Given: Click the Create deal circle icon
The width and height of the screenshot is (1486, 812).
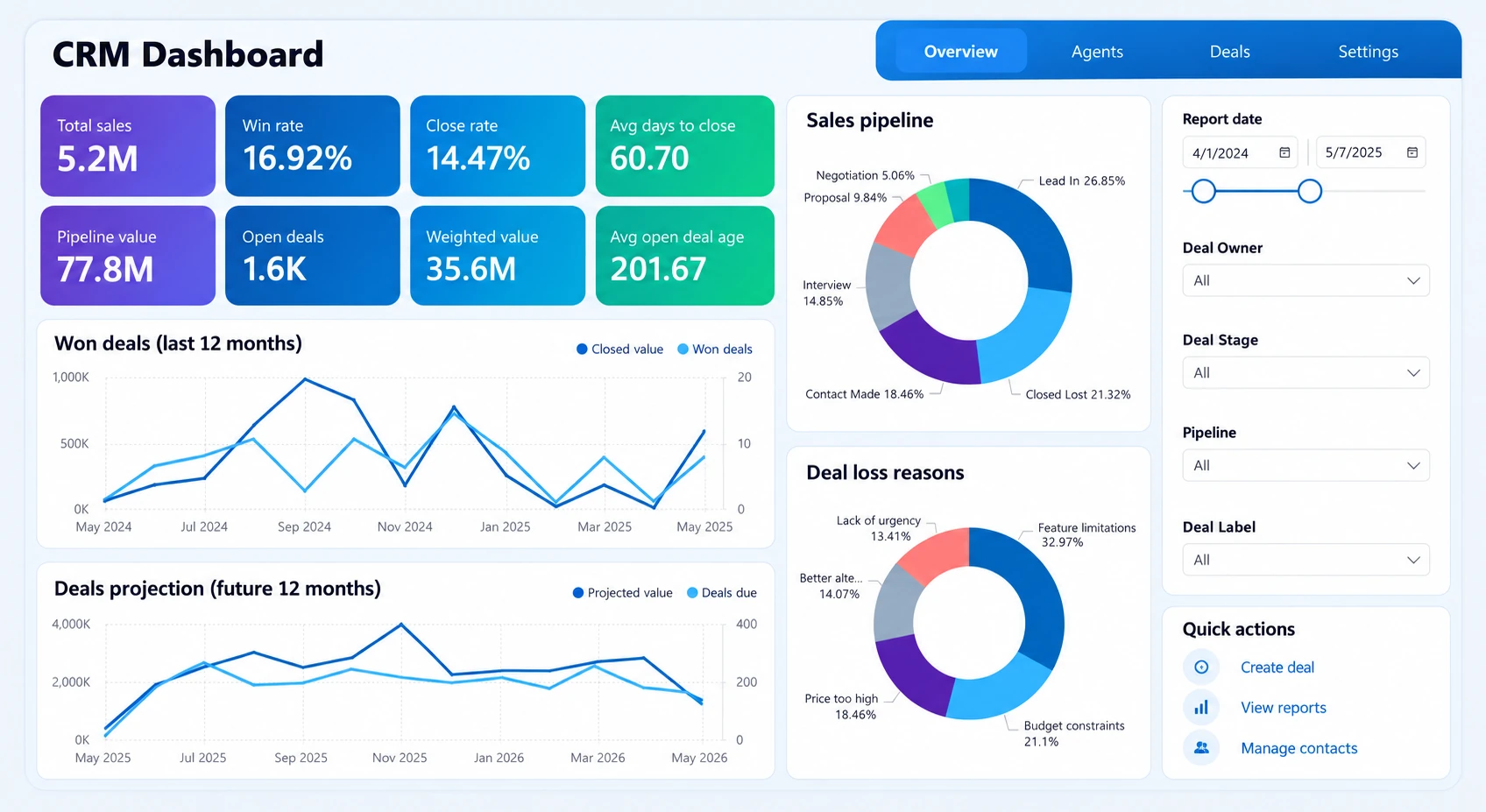Looking at the screenshot, I should 1201,667.
